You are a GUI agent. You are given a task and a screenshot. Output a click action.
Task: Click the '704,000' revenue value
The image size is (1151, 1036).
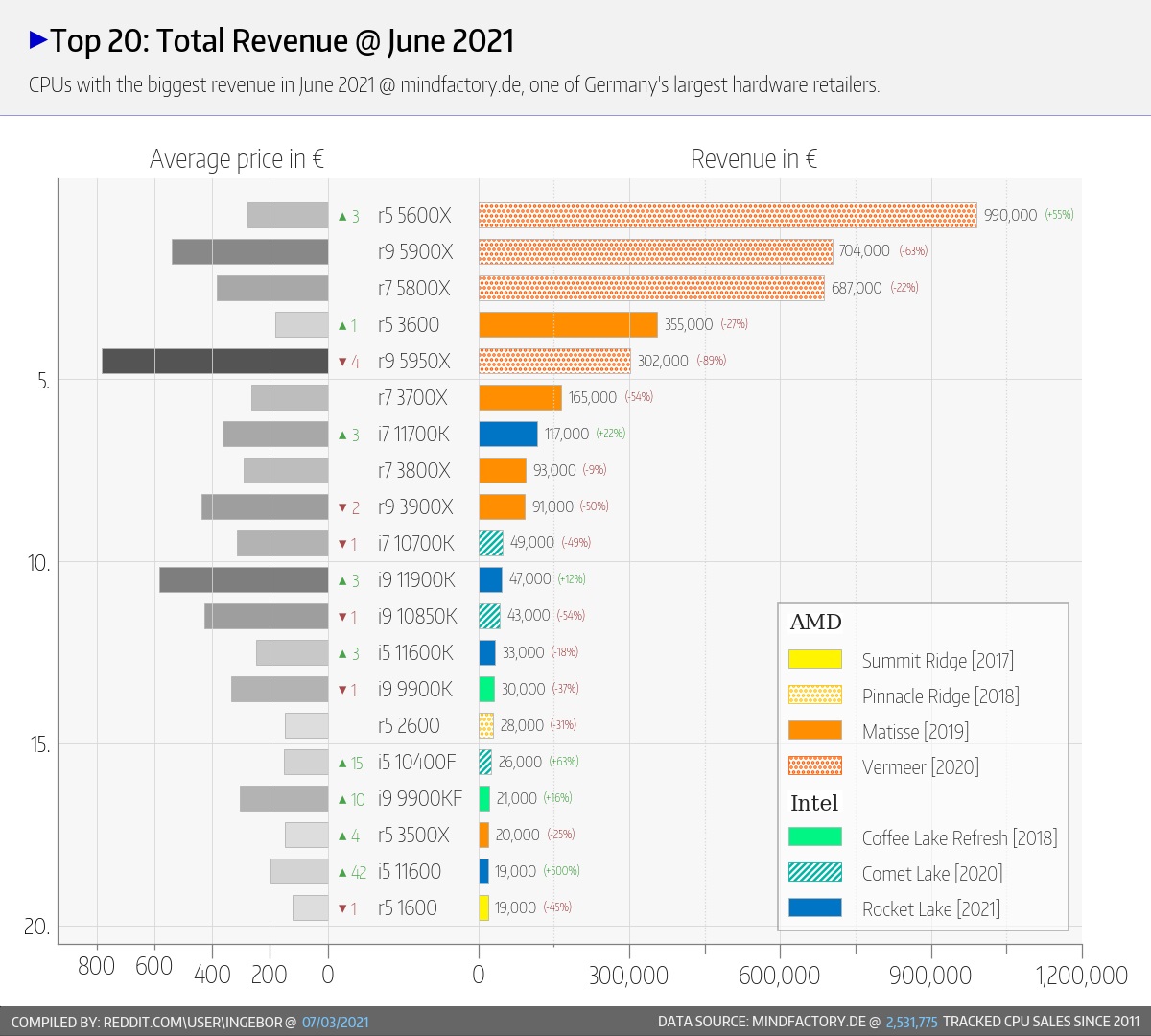click(864, 250)
